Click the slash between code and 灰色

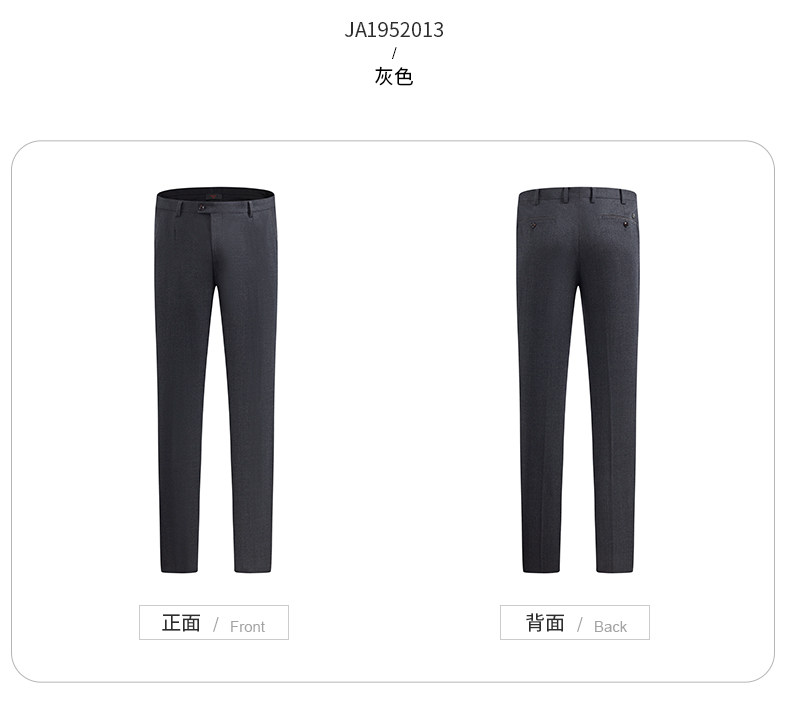tap(394, 53)
